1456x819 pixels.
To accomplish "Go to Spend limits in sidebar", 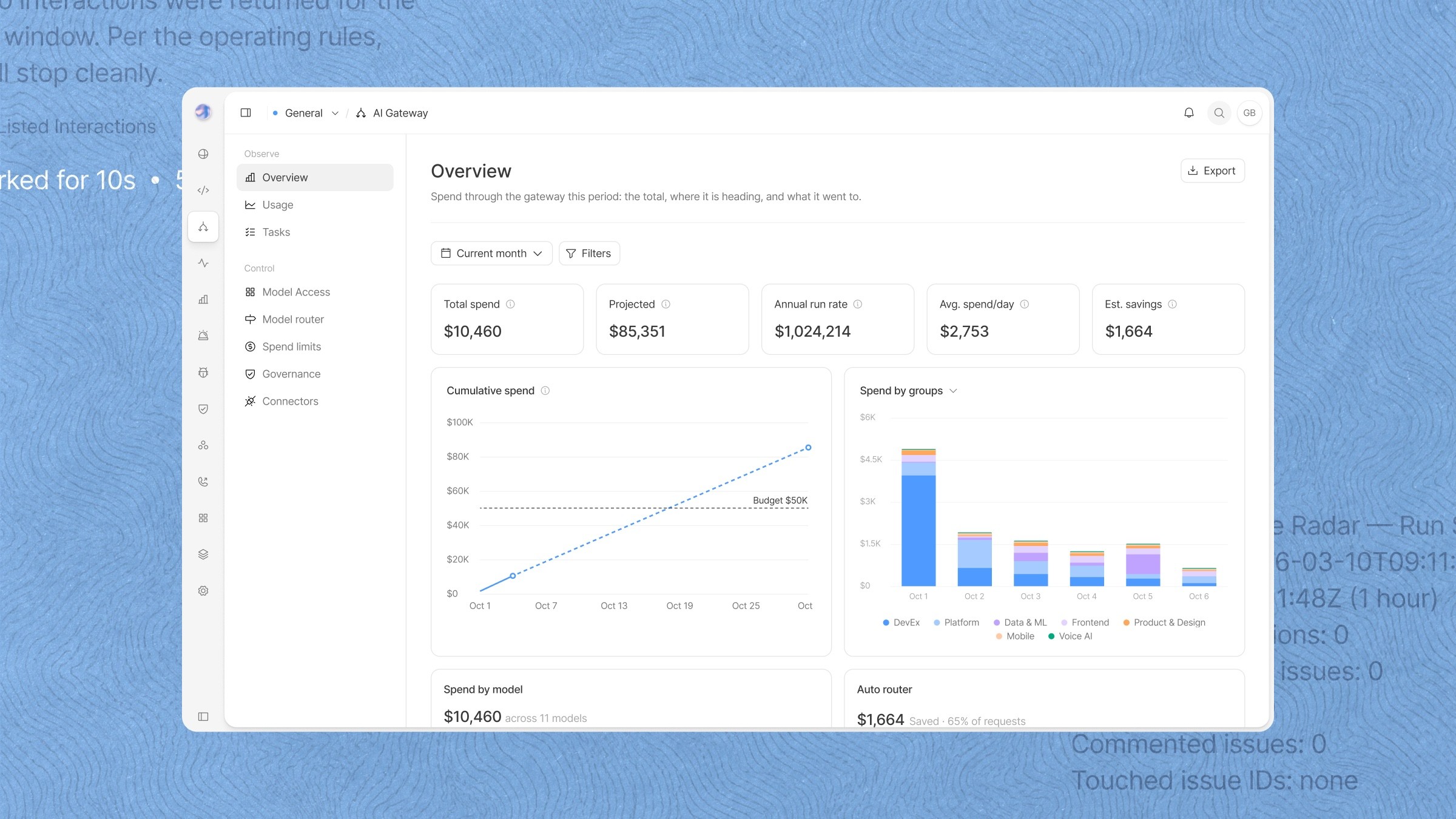I will point(315,347).
